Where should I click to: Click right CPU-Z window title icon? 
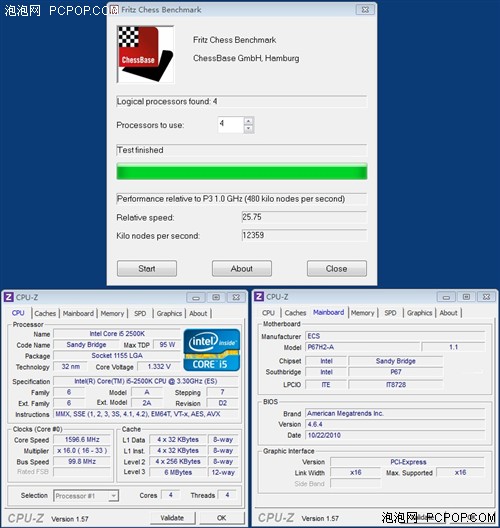tap(259, 297)
